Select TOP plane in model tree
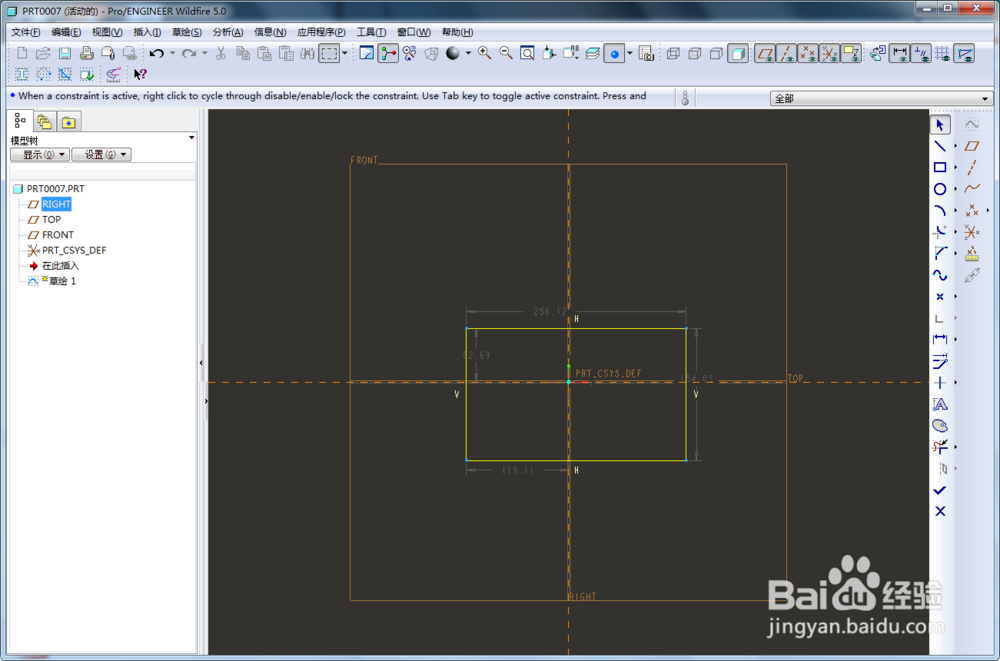 [51, 219]
